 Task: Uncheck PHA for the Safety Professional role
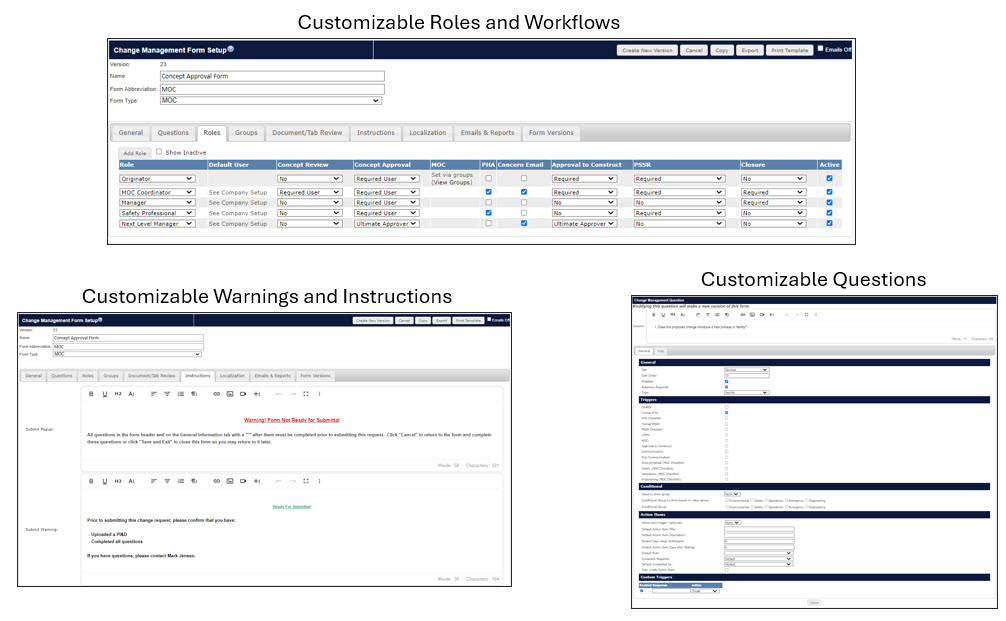pyautogui.click(x=489, y=213)
